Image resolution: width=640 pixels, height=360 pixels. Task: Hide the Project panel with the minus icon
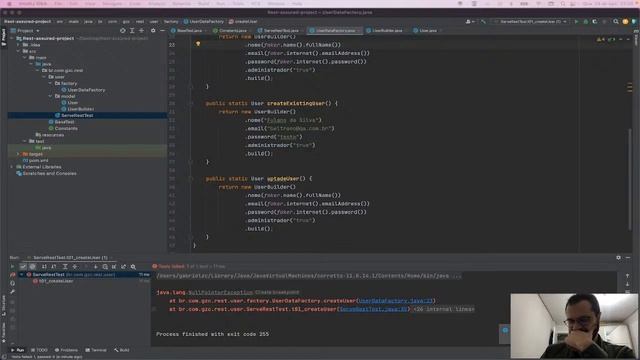162,31
